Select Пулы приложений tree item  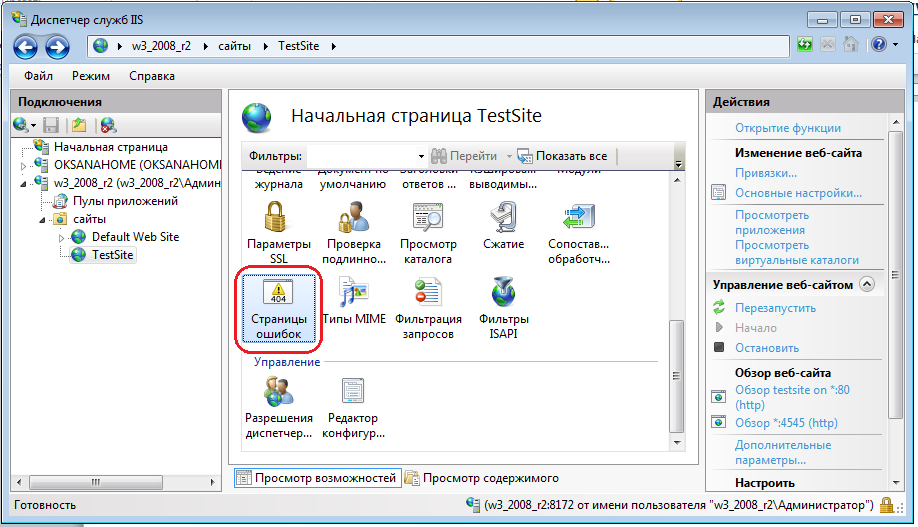click(x=125, y=201)
